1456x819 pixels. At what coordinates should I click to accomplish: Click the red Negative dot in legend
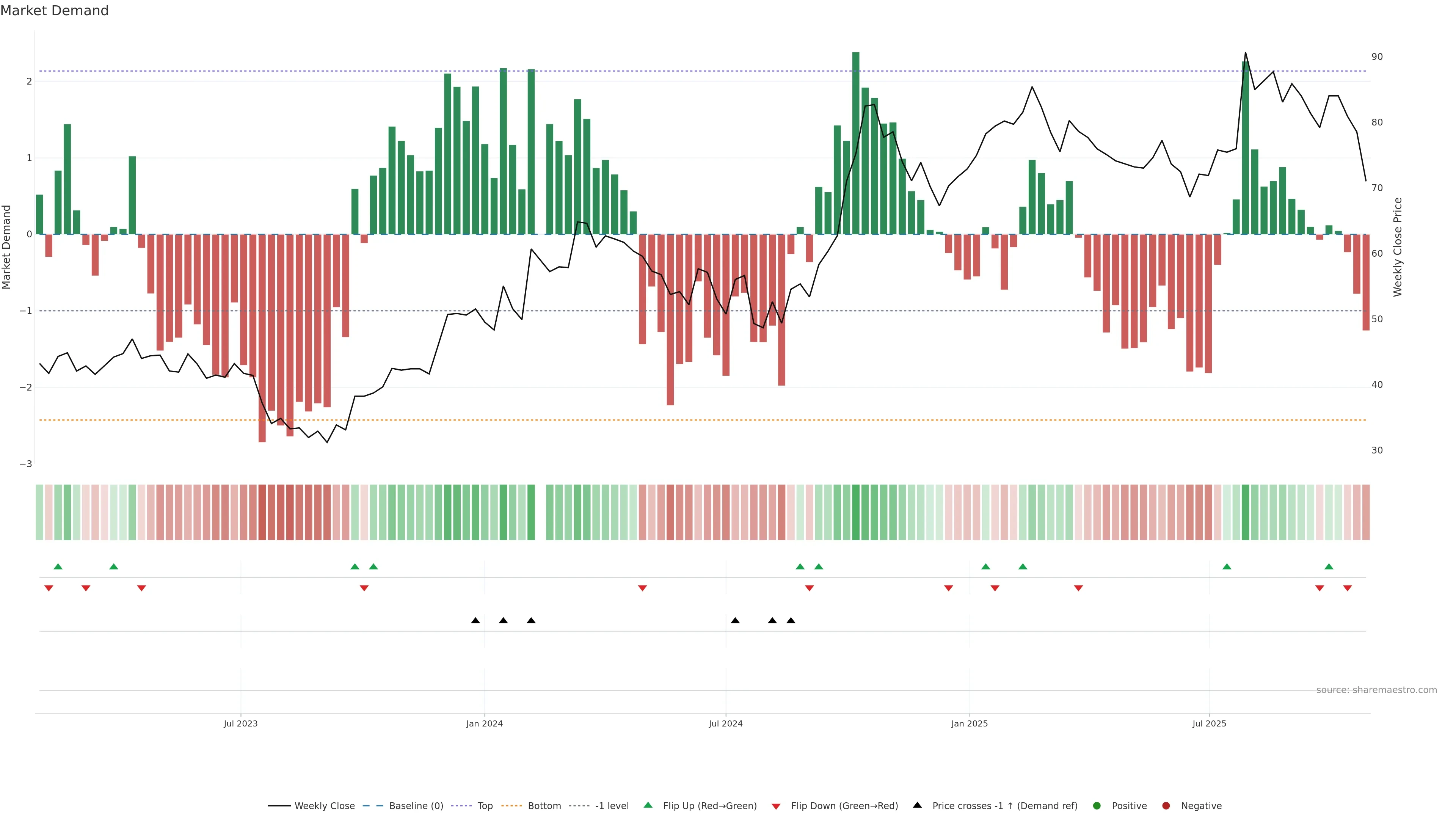coord(1166,806)
